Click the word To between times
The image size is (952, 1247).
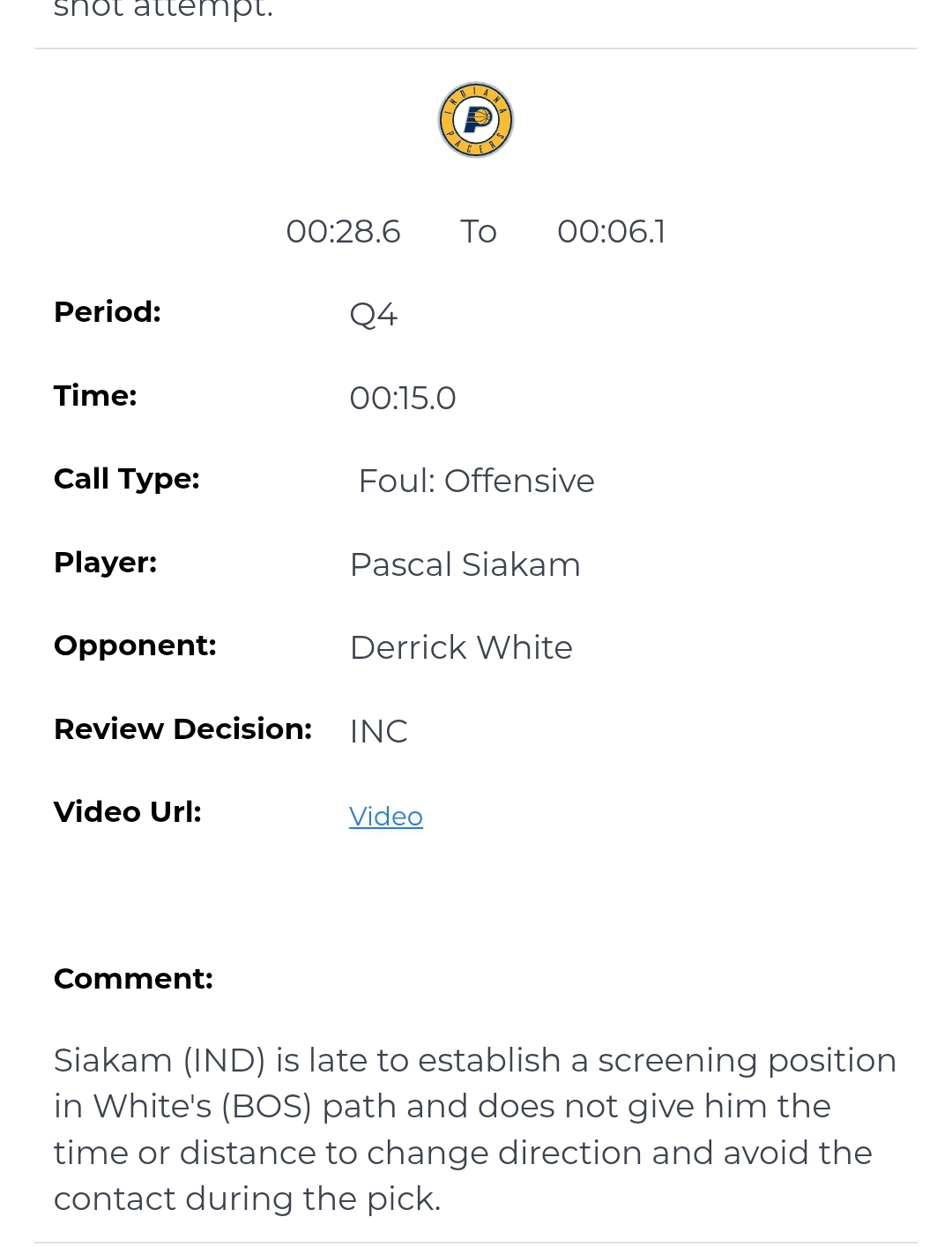point(479,232)
